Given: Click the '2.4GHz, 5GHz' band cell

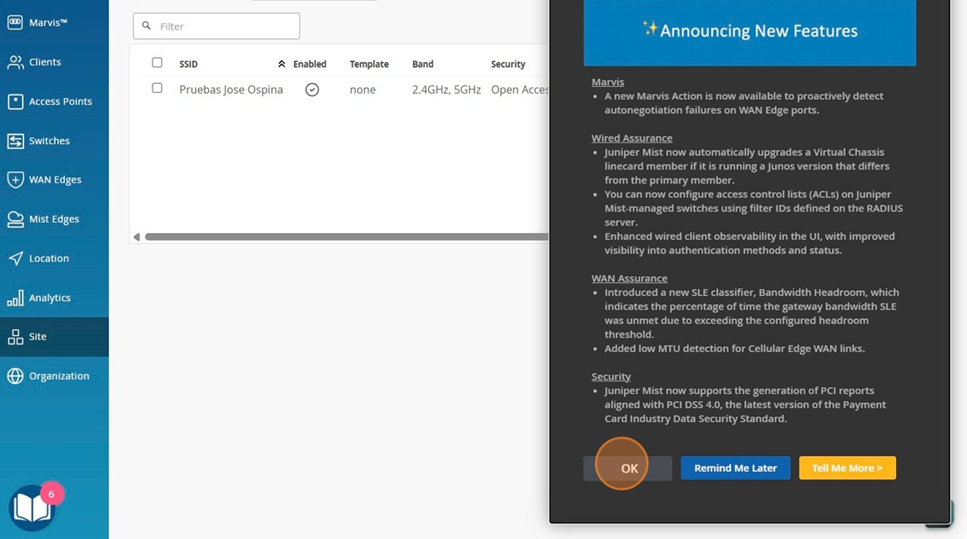Looking at the screenshot, I should [x=446, y=89].
